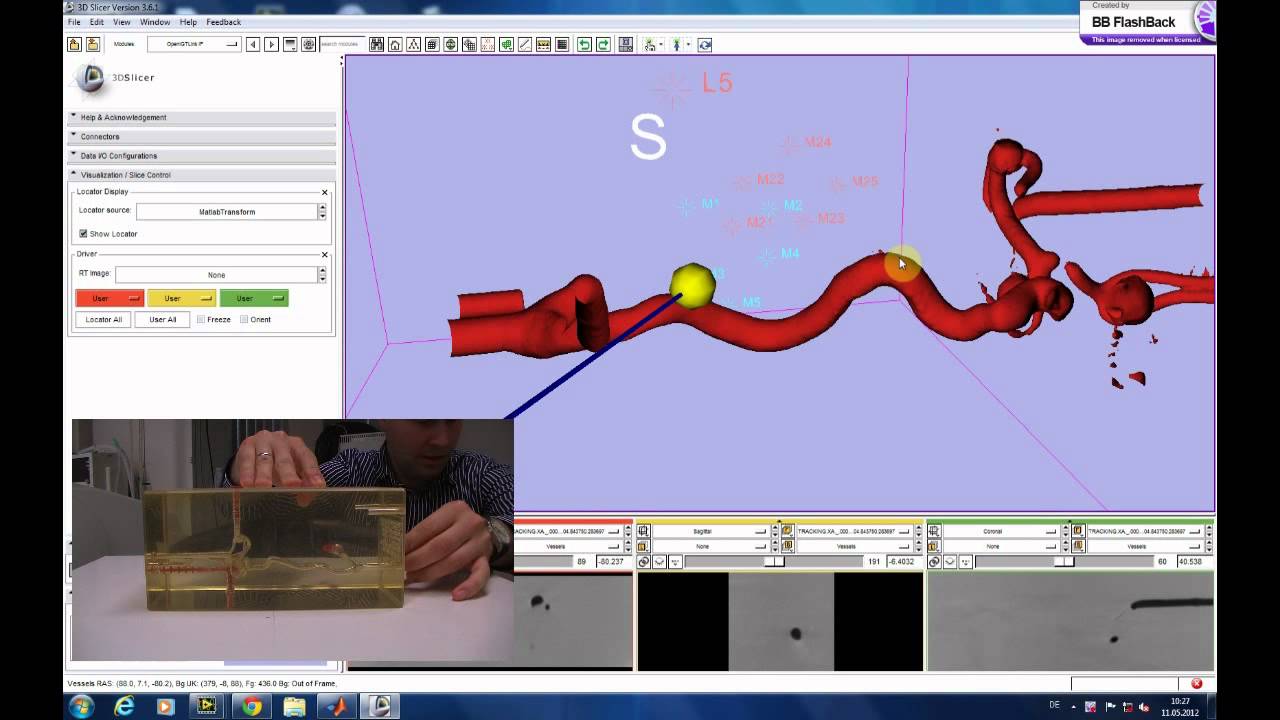Image resolution: width=1280 pixels, height=720 pixels.
Task: Click the 3D Slicer logo
Action: coord(91,78)
